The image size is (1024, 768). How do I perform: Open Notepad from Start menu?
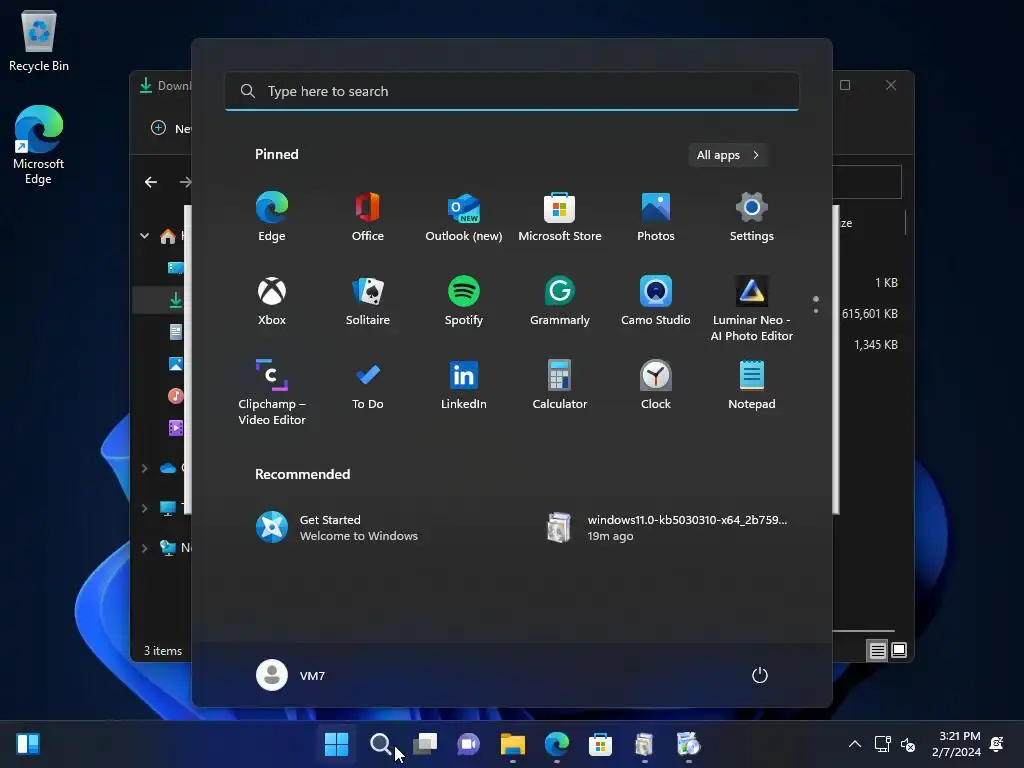pos(752,385)
